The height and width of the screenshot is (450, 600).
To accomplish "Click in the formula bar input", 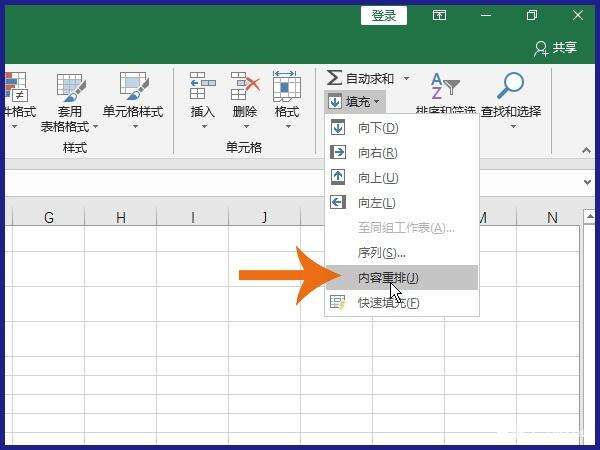I will [291, 182].
